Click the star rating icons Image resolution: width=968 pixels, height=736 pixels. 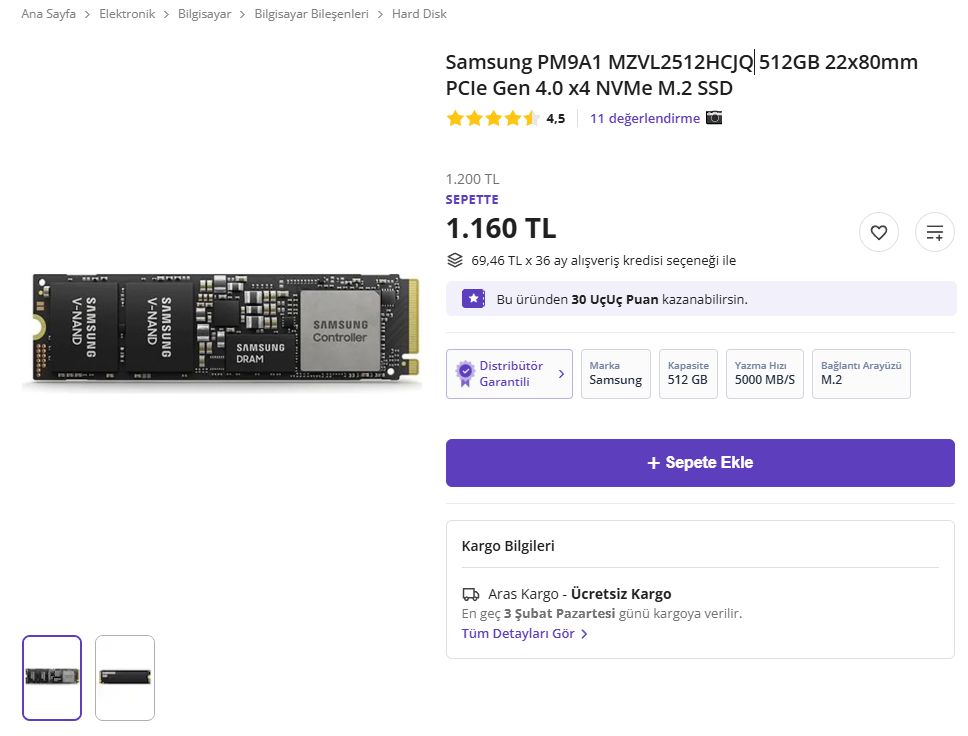click(x=493, y=119)
